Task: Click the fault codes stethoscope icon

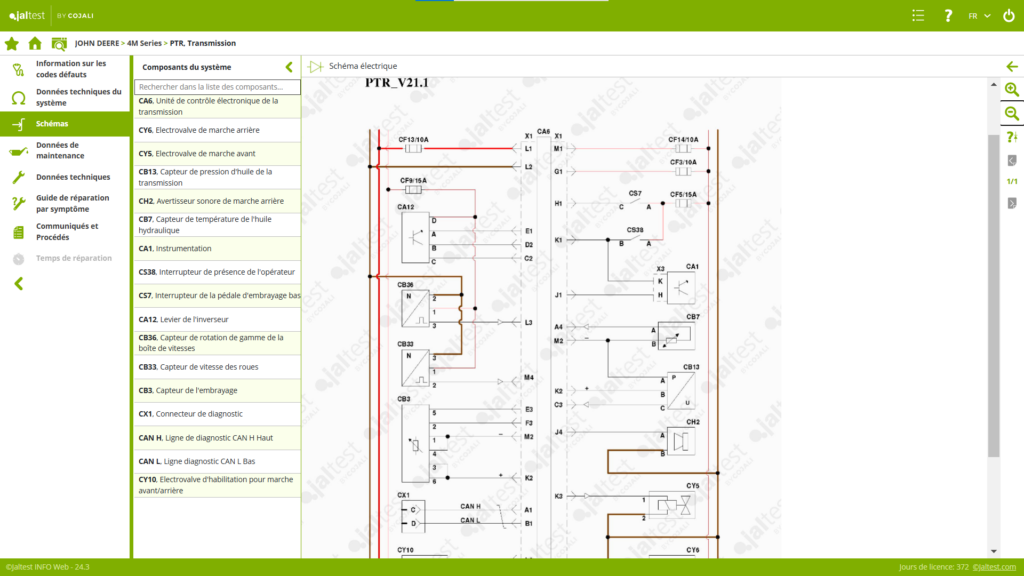Action: click(18, 69)
